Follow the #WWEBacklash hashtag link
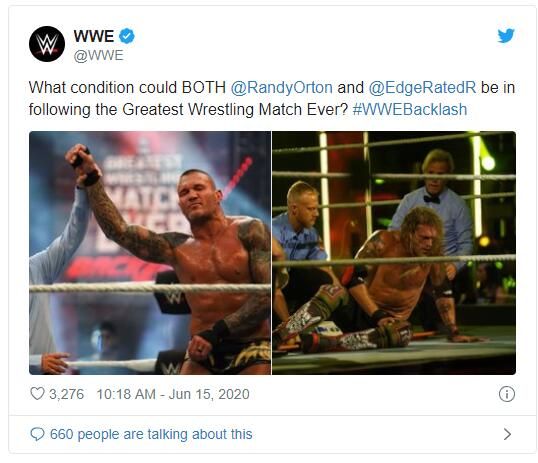This screenshot has width=538, height=463. (410, 109)
